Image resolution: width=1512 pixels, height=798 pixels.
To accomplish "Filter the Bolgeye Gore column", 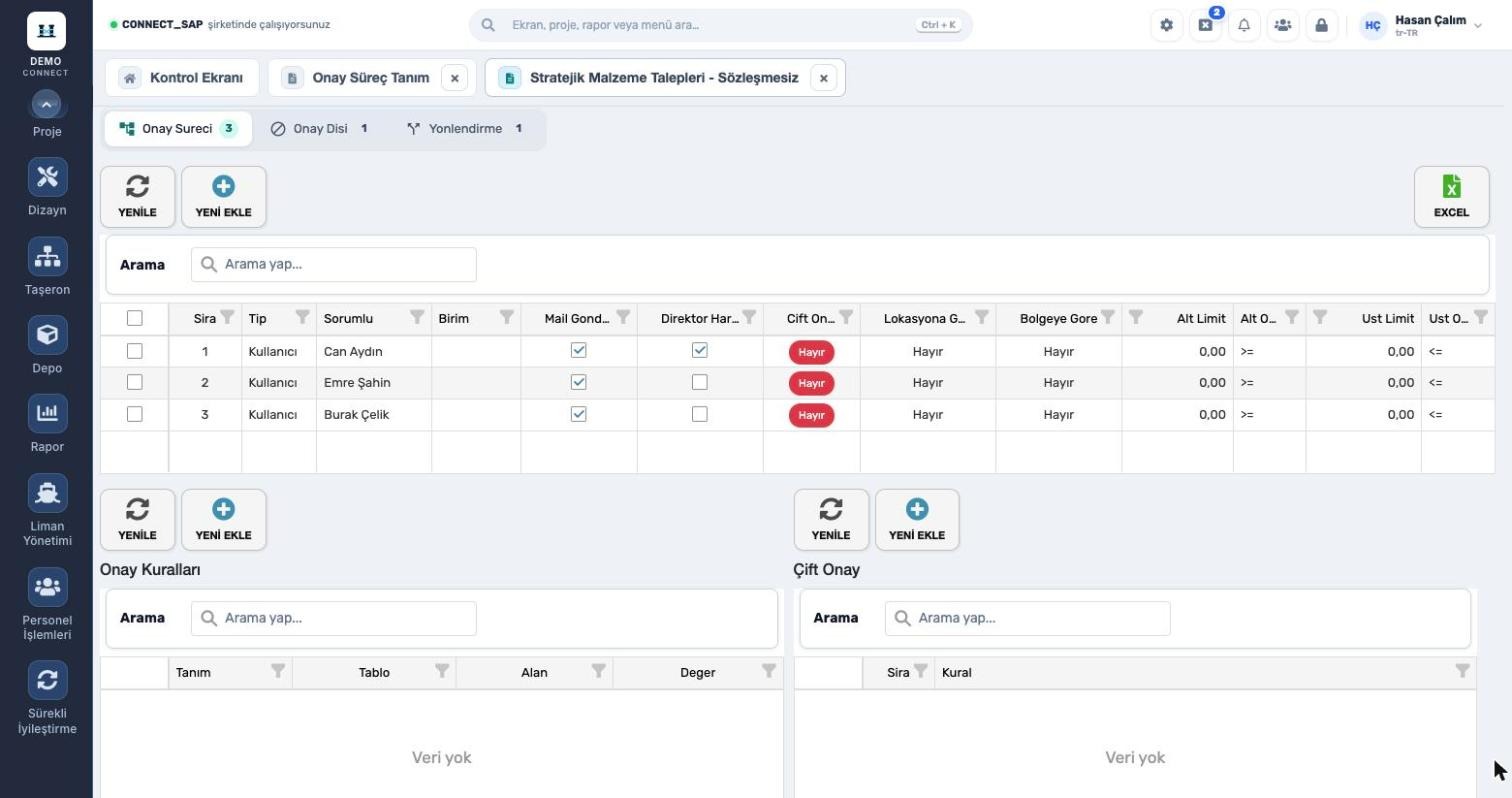I will (1107, 317).
